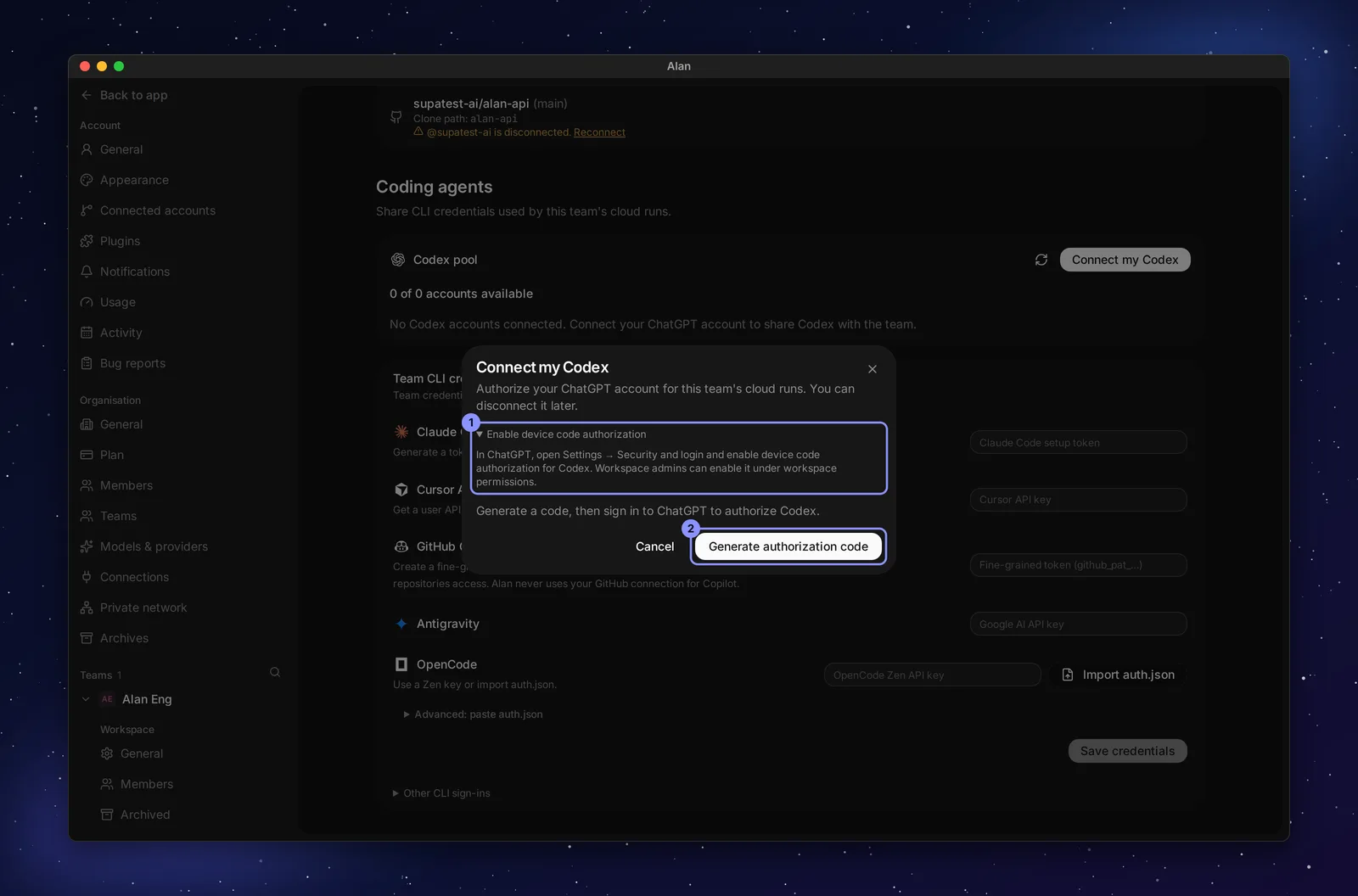Viewport: 1358px width, 896px height.
Task: Click Generate authorization code button
Action: [x=788, y=546]
